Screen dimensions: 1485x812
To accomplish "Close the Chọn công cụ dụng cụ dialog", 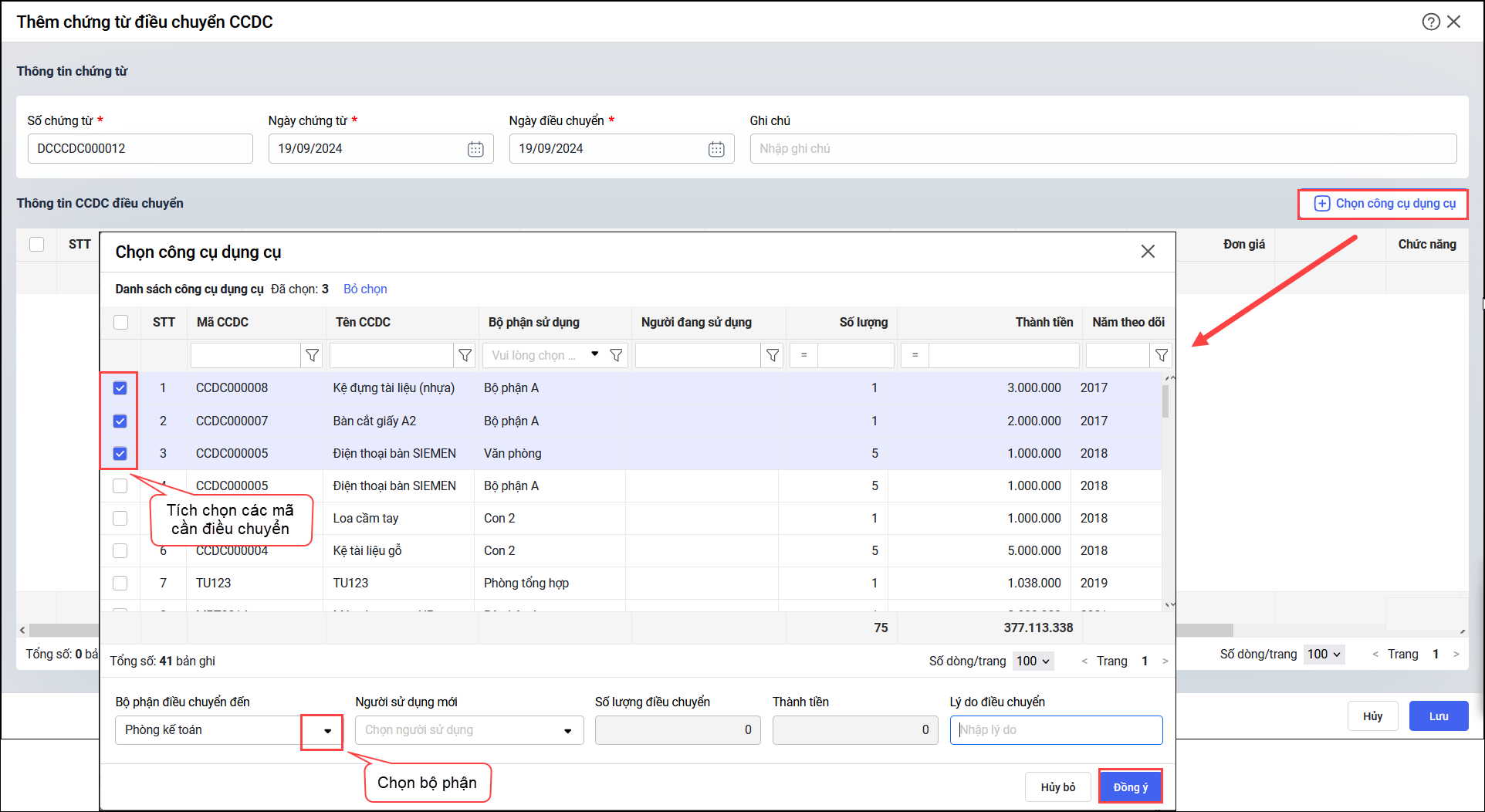I will pos(1148,252).
